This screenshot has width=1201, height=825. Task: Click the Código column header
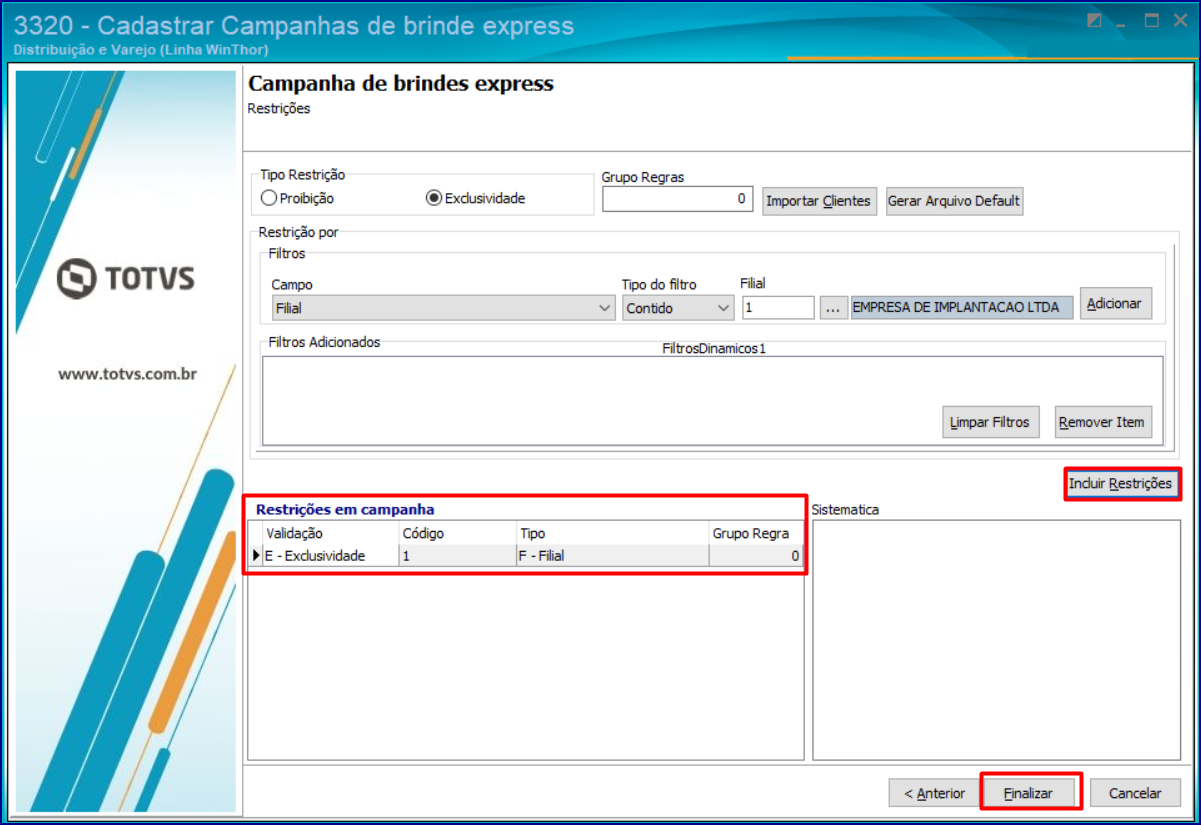tap(457, 533)
